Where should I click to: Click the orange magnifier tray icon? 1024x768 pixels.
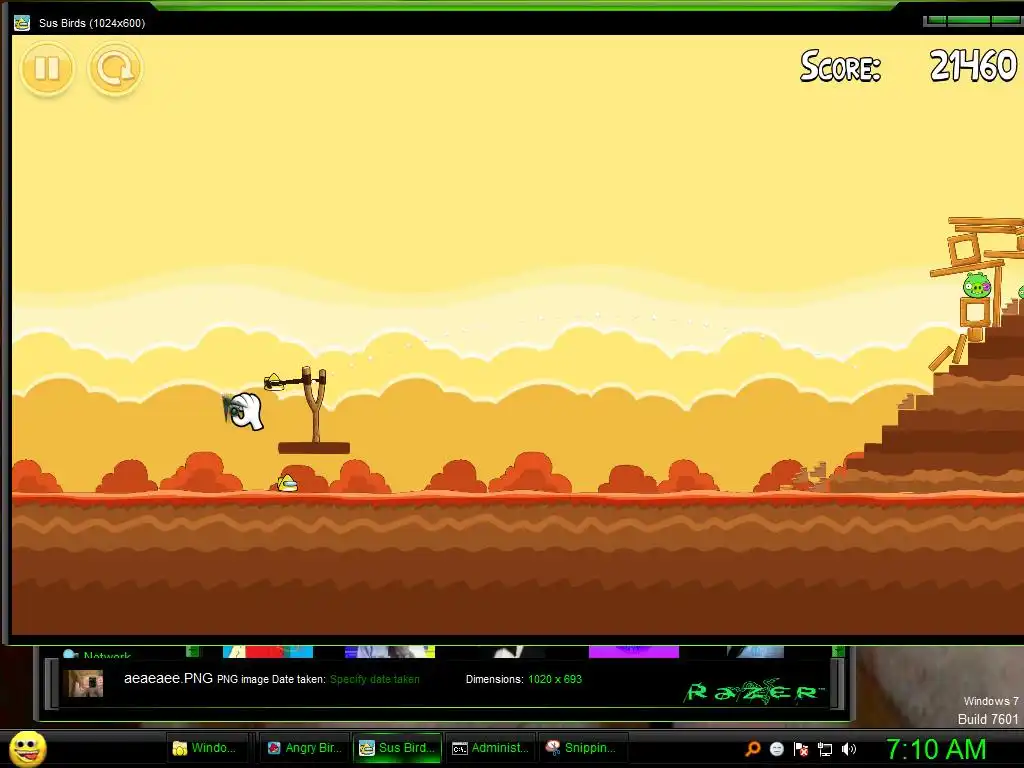click(753, 748)
